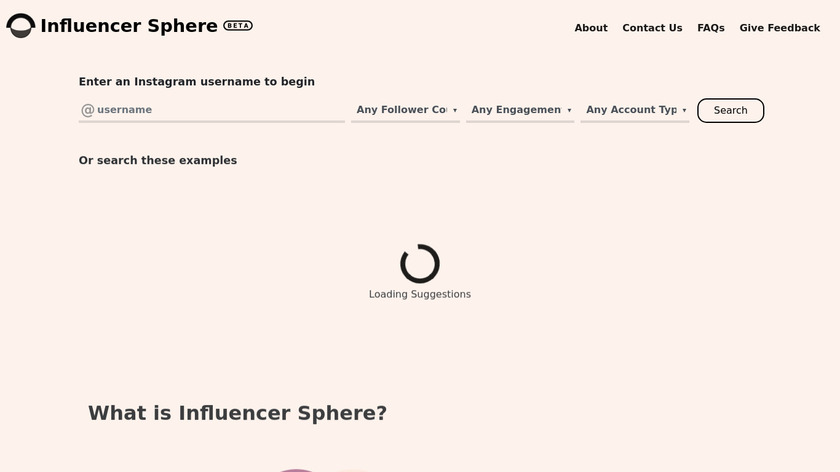The height and width of the screenshot is (472, 840).
Task: Click the Influencer Sphere title text
Action: point(129,26)
